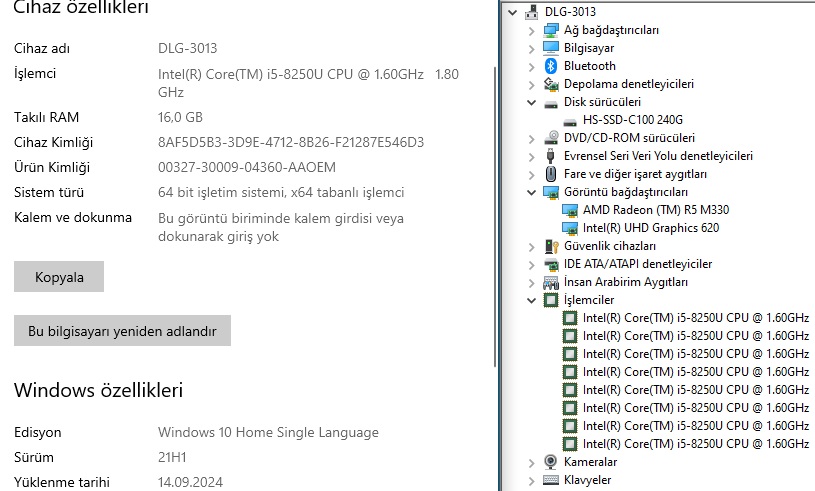Viewport: 815px width, 491px height.
Task: Click the Güvenlik cihazları key icon
Action: [x=551, y=246]
